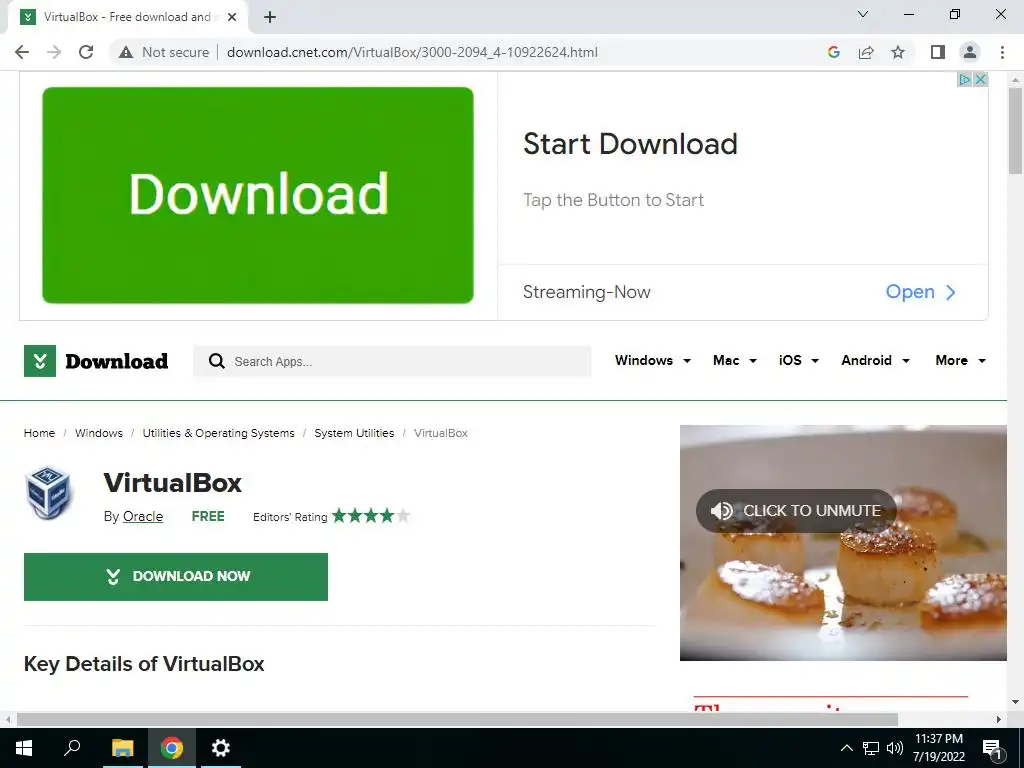Screen dimensions: 1024x768
Task: Expand the Android navigation dropdown
Action: pyautogui.click(x=875, y=360)
